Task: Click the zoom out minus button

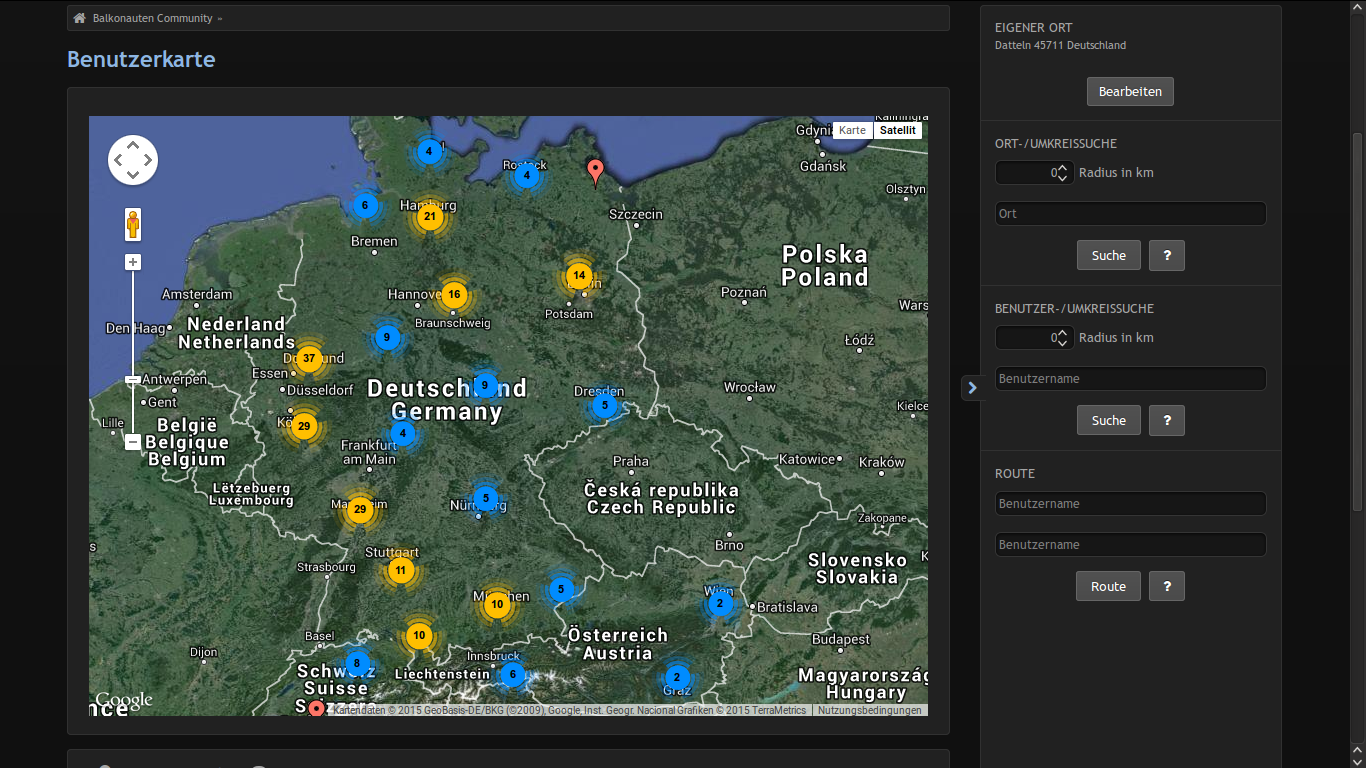Action: point(133,442)
